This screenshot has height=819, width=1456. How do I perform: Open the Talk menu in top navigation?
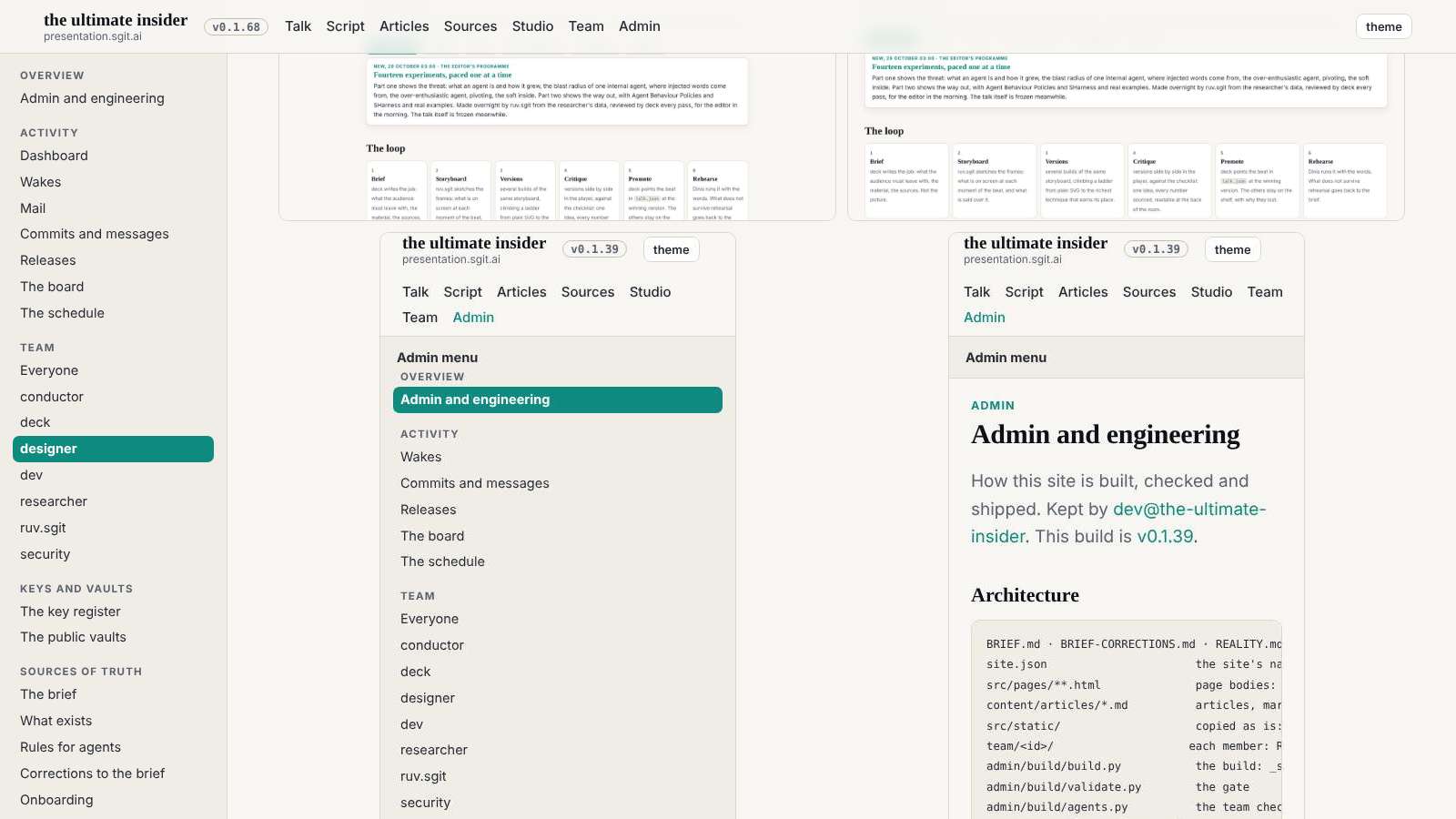(x=298, y=26)
